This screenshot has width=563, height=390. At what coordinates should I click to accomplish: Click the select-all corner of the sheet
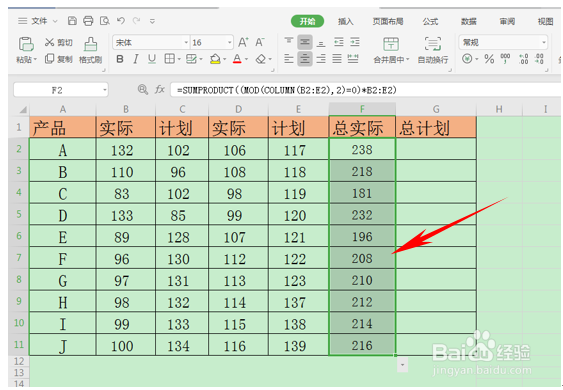click(23, 110)
